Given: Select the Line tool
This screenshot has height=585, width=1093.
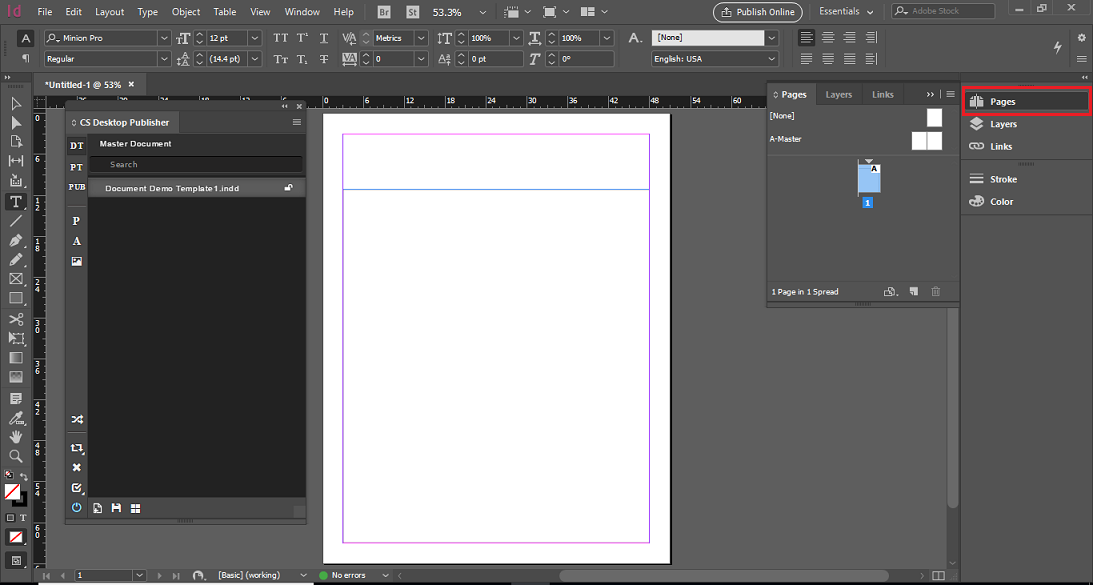Looking at the screenshot, I should [x=16, y=221].
